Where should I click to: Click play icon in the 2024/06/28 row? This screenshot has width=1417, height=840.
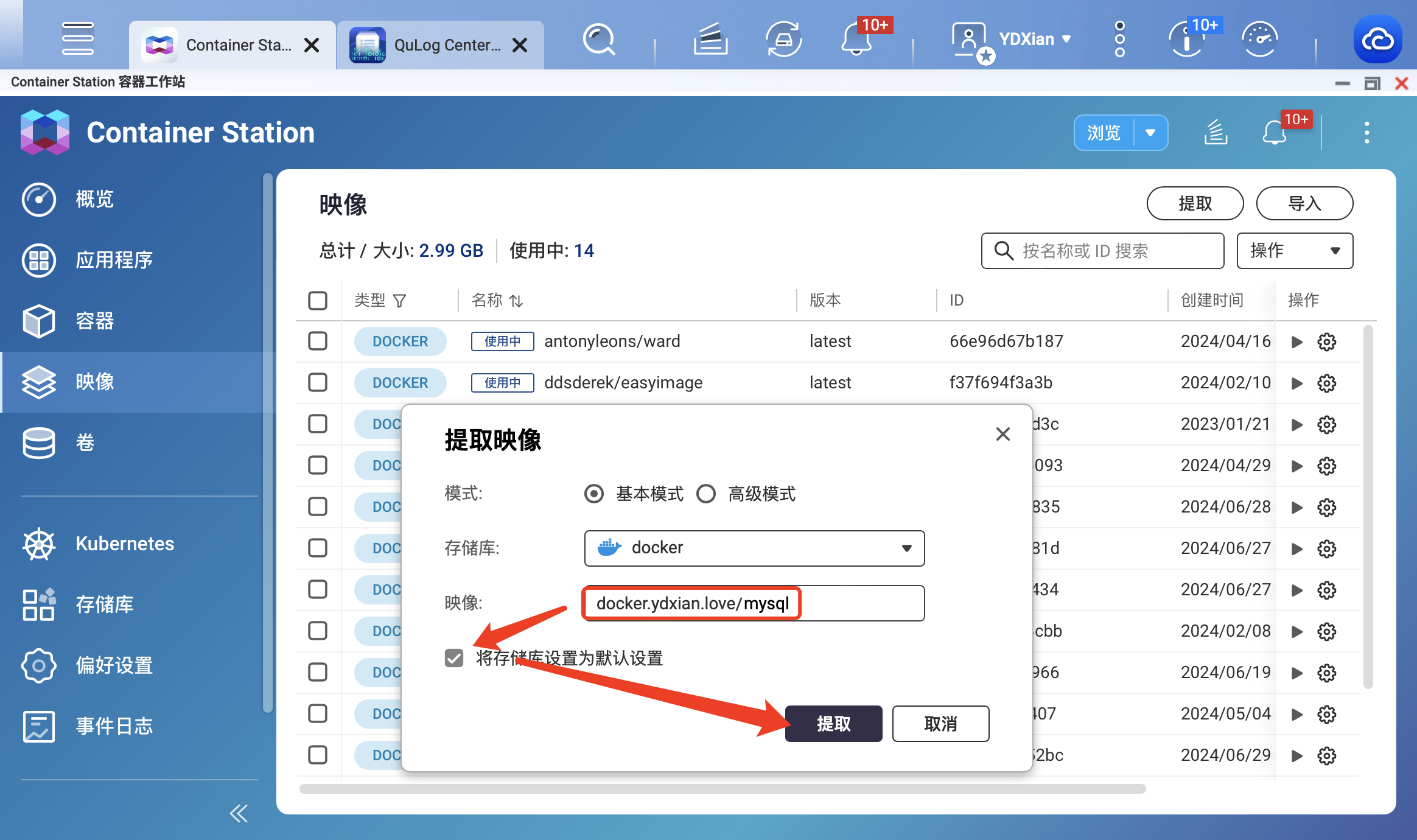coord(1297,507)
